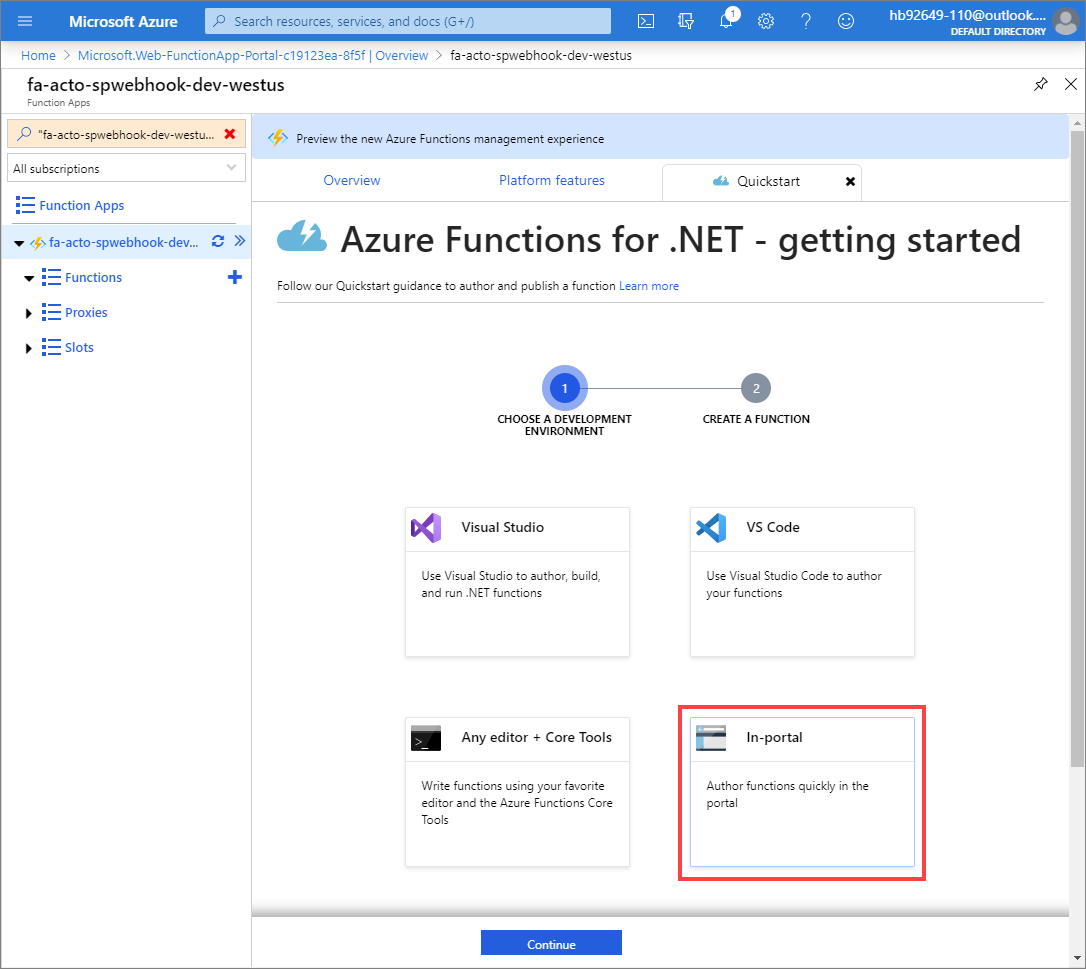Collapse the fa-acto-spwebhook-dev tree node
The width and height of the screenshot is (1086, 969).
[19, 243]
